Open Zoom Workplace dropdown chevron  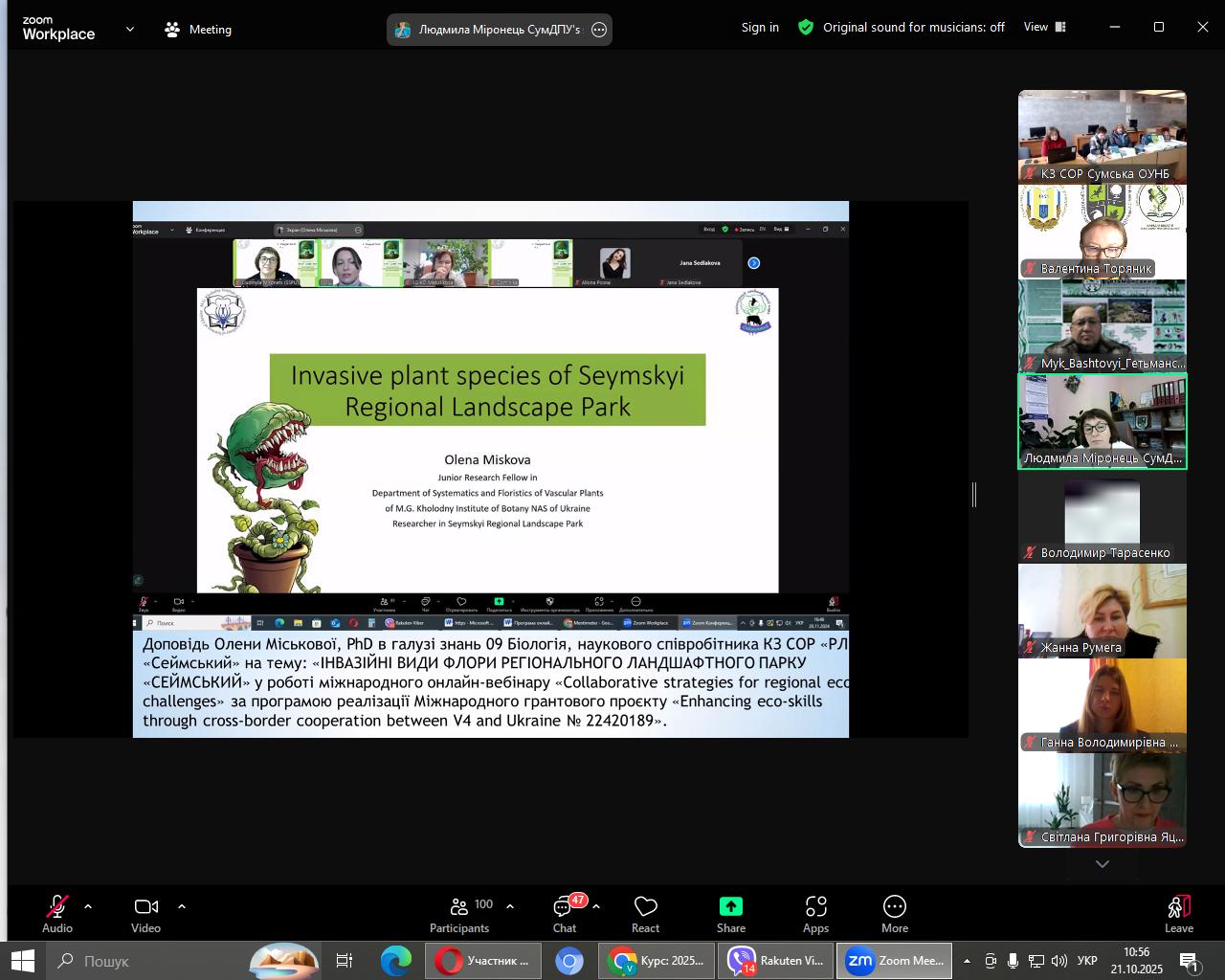[x=130, y=30]
